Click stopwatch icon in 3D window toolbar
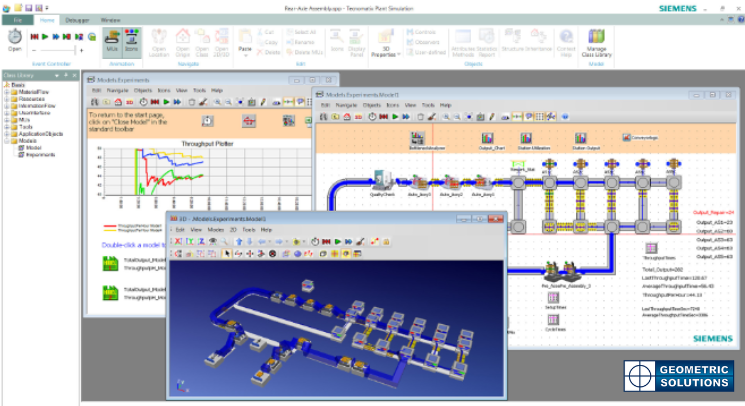 (315, 242)
